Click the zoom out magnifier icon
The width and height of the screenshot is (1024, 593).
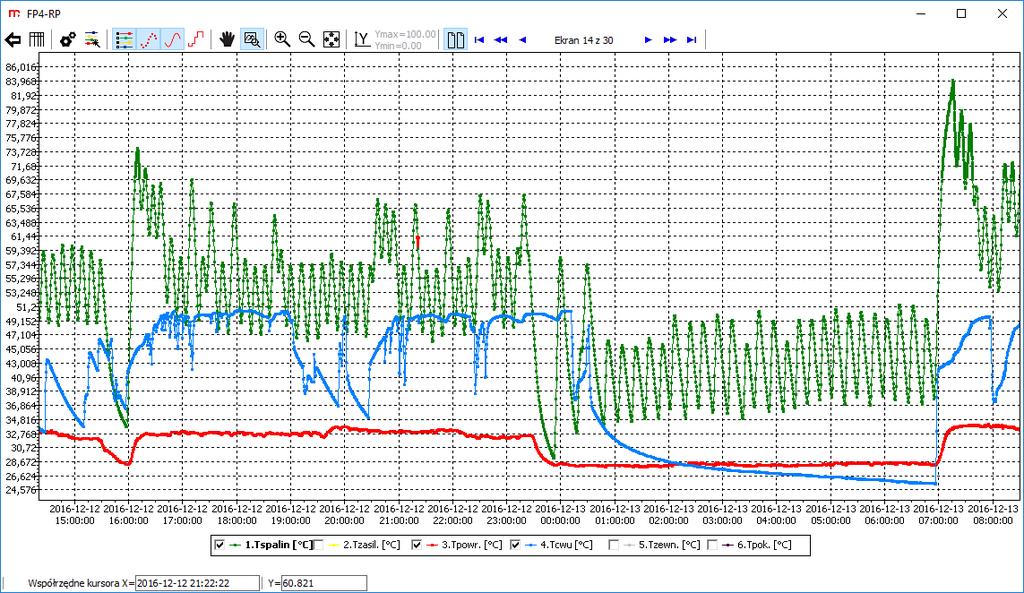(307, 40)
